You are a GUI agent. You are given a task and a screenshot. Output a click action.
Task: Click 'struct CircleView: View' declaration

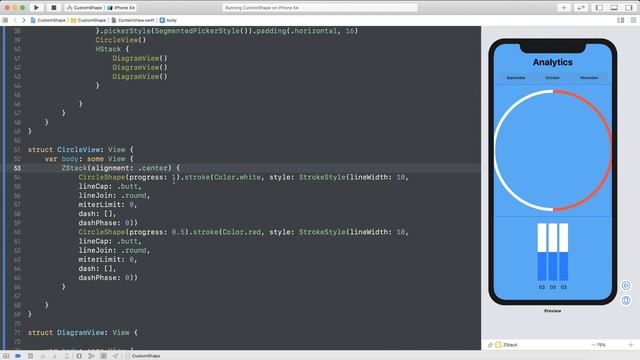(80, 150)
